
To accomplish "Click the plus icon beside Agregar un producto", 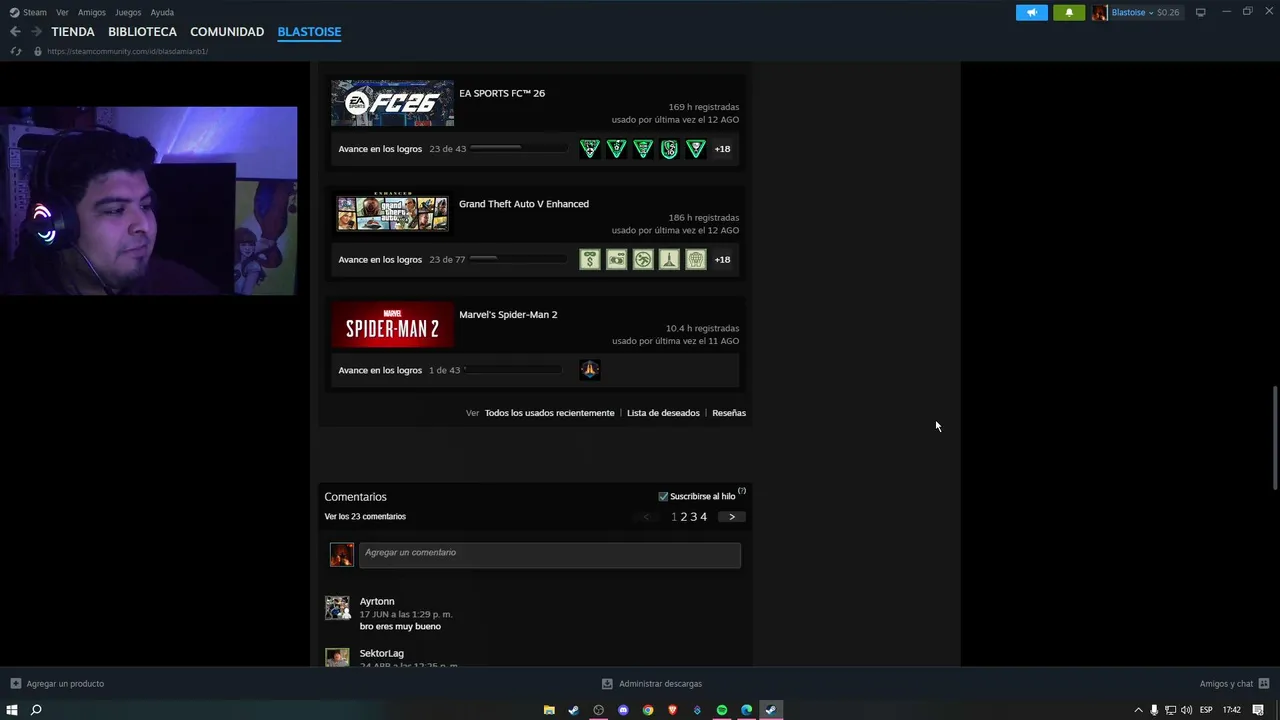I will point(15,684).
